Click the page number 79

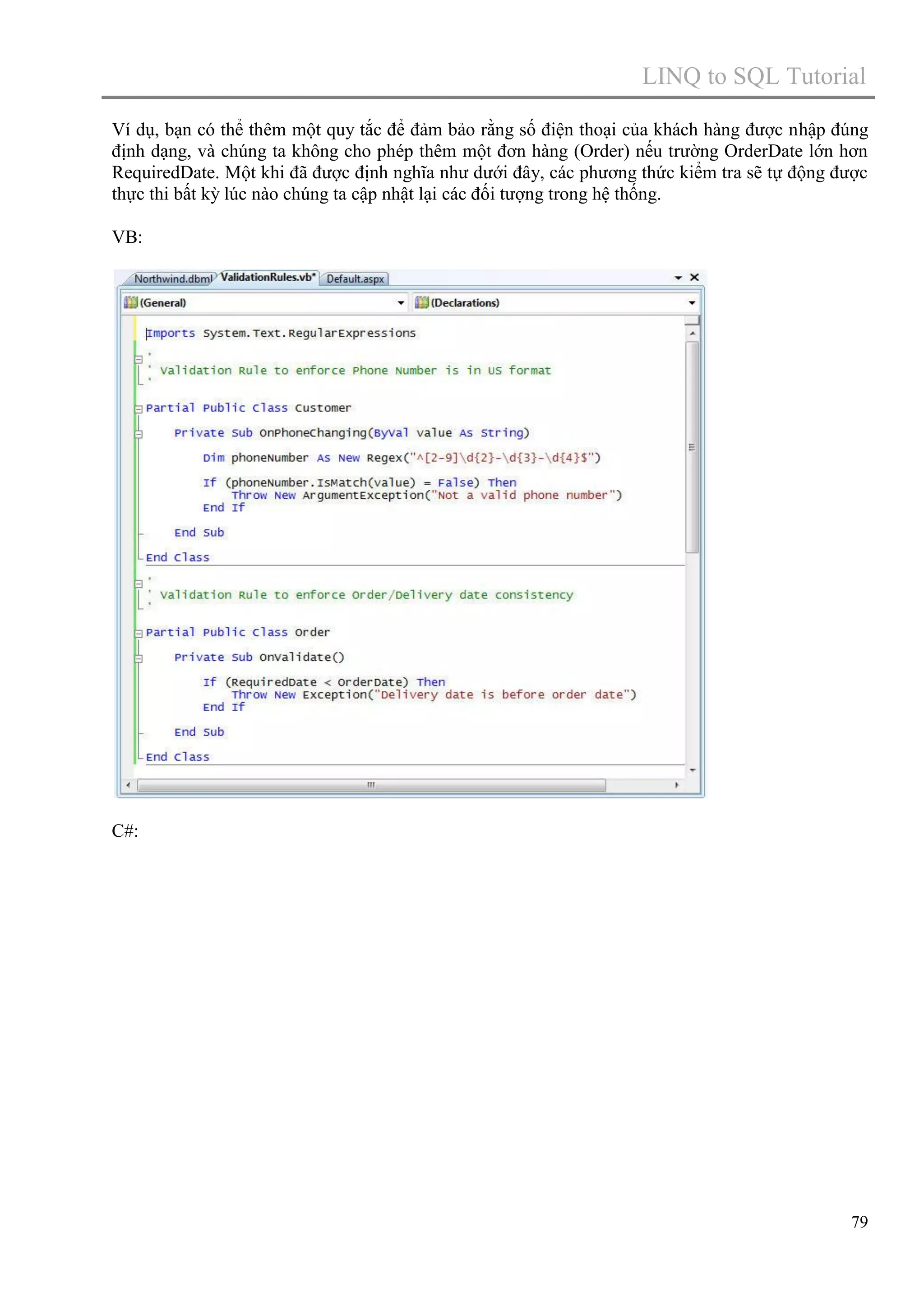click(x=859, y=1222)
